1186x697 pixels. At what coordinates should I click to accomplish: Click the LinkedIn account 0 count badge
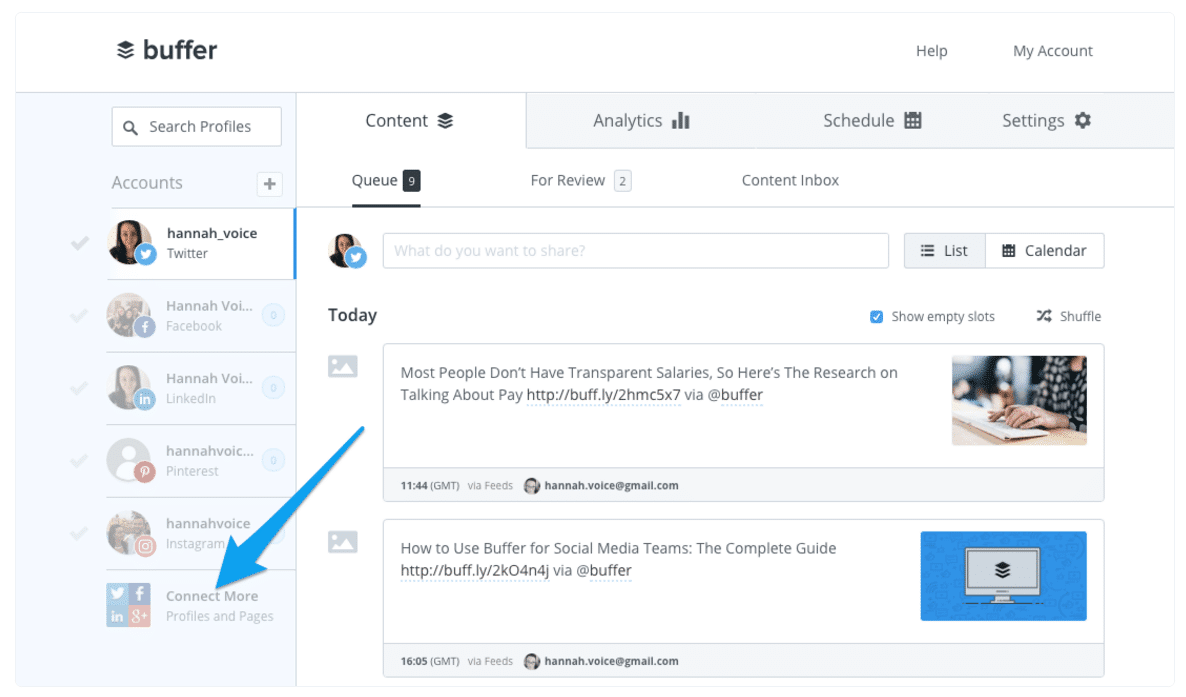pos(273,388)
